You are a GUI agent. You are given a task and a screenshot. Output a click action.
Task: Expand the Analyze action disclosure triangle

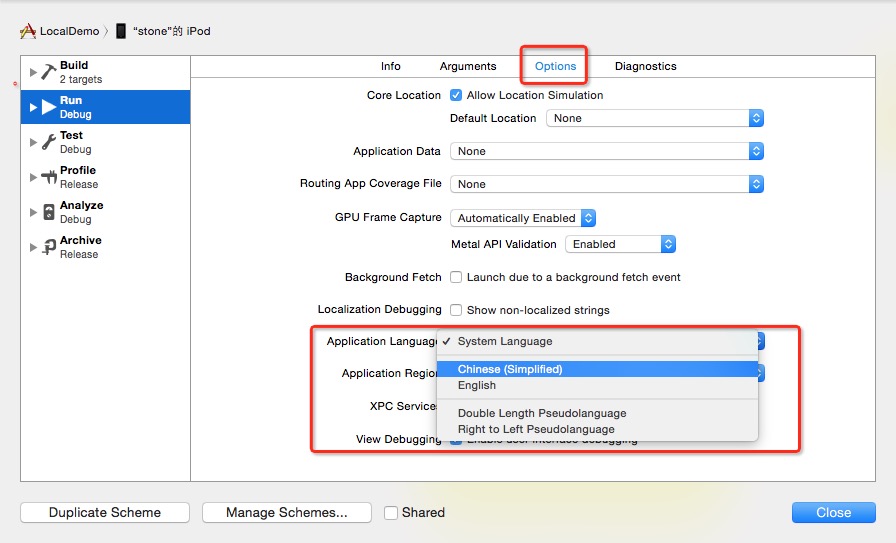click(33, 212)
